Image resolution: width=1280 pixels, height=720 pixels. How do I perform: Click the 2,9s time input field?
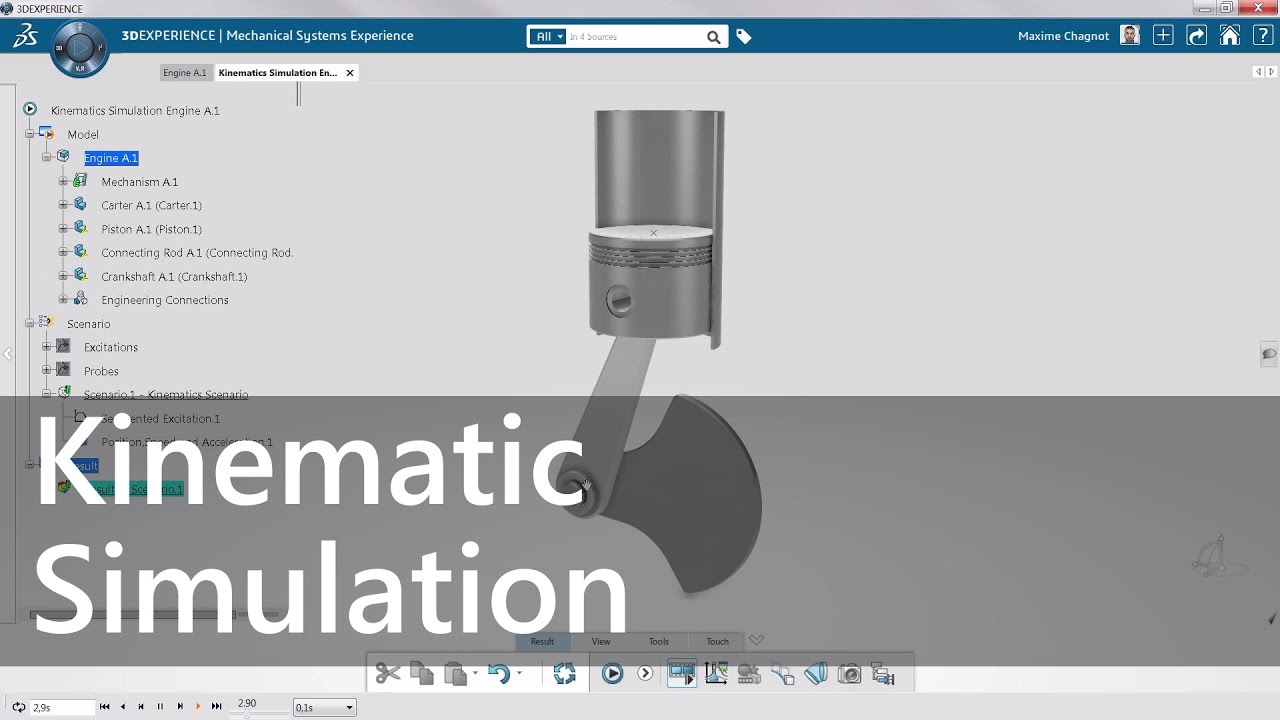tap(62, 708)
